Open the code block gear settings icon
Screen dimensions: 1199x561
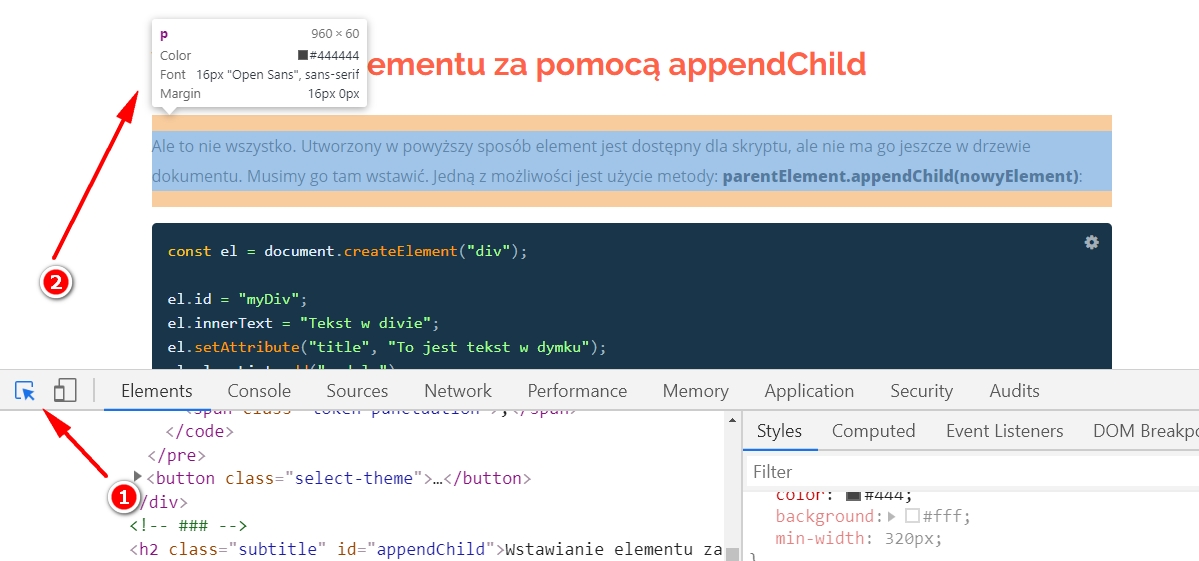point(1091,243)
